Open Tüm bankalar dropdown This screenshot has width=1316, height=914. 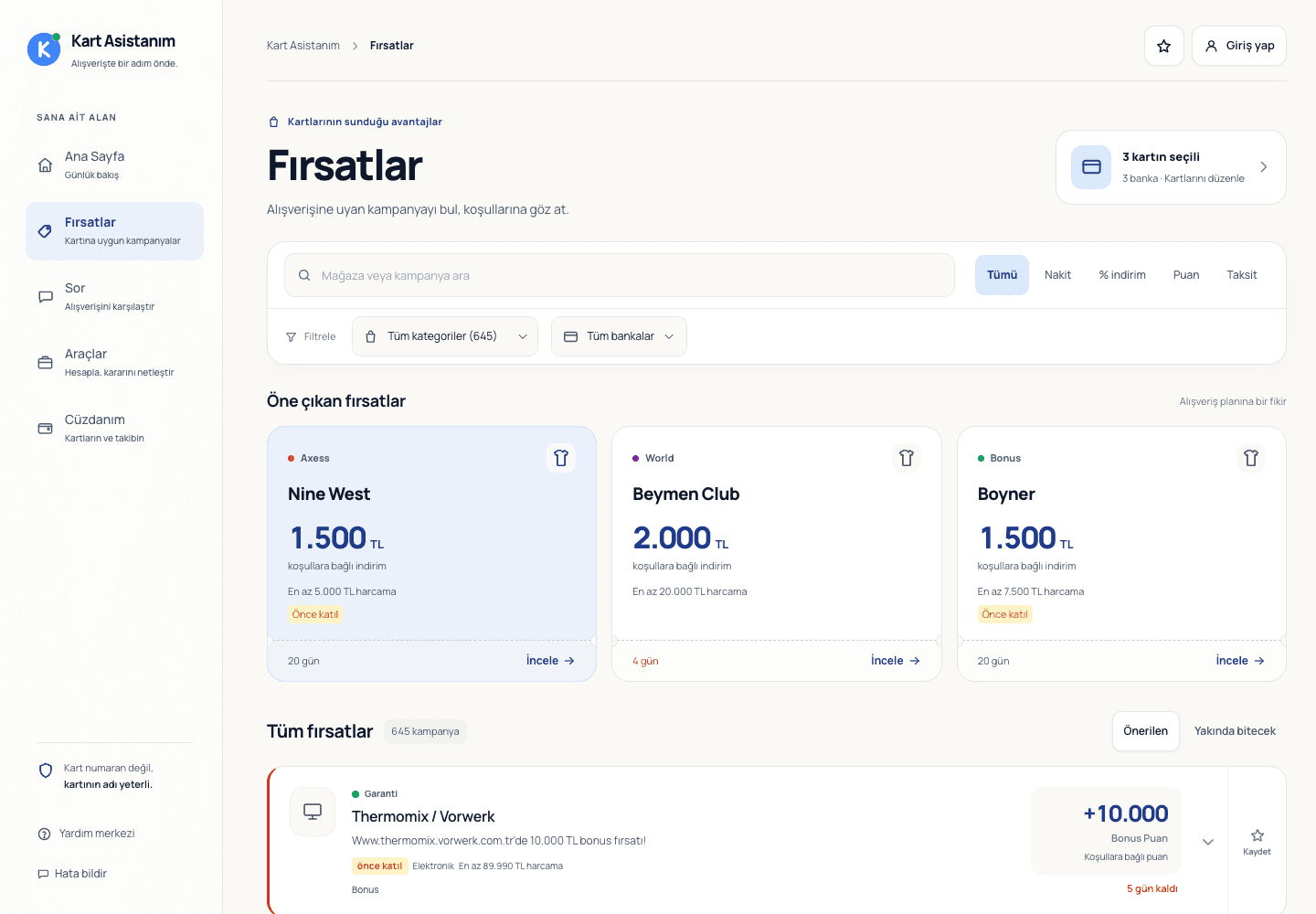[x=619, y=336]
